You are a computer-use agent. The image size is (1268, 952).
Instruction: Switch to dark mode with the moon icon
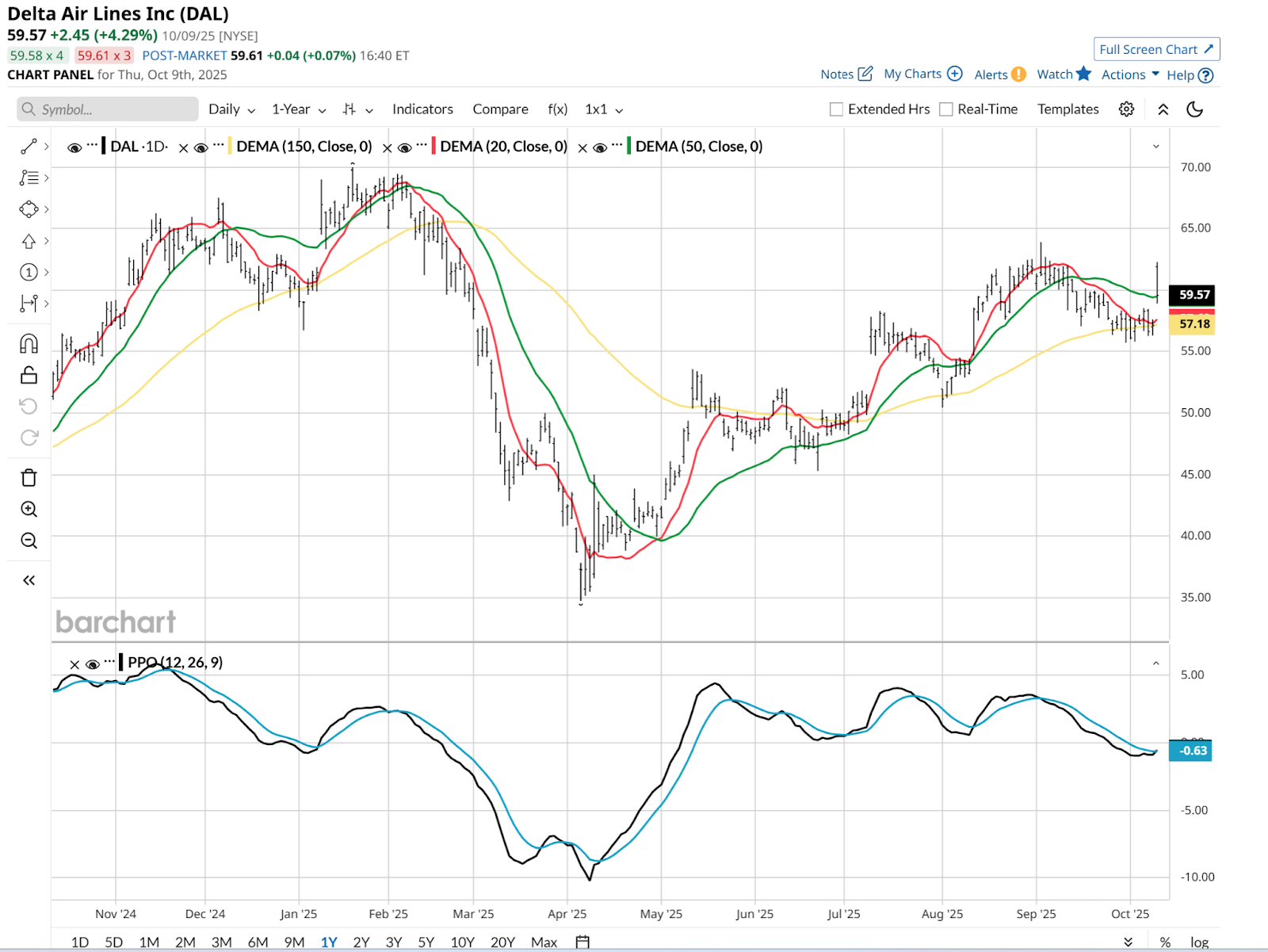coord(1194,109)
